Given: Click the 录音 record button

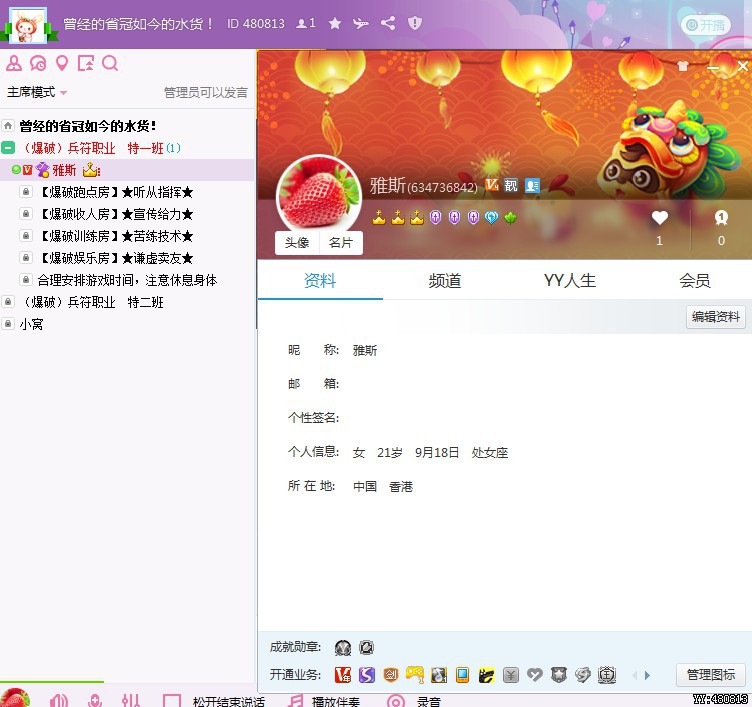Looking at the screenshot, I should pos(413,701).
